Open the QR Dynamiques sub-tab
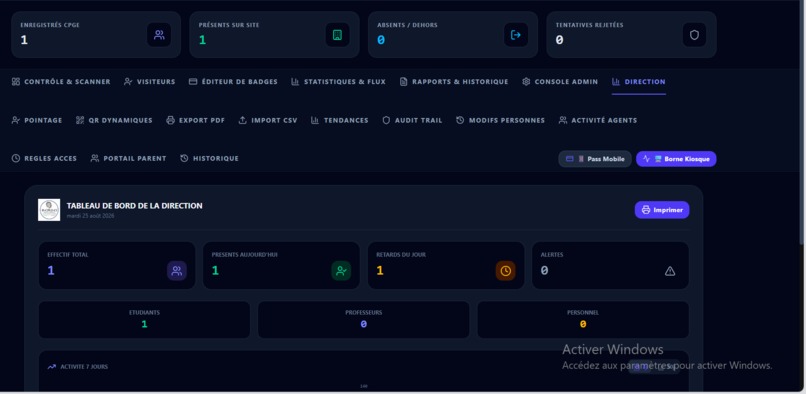806x394 pixels. 114,120
